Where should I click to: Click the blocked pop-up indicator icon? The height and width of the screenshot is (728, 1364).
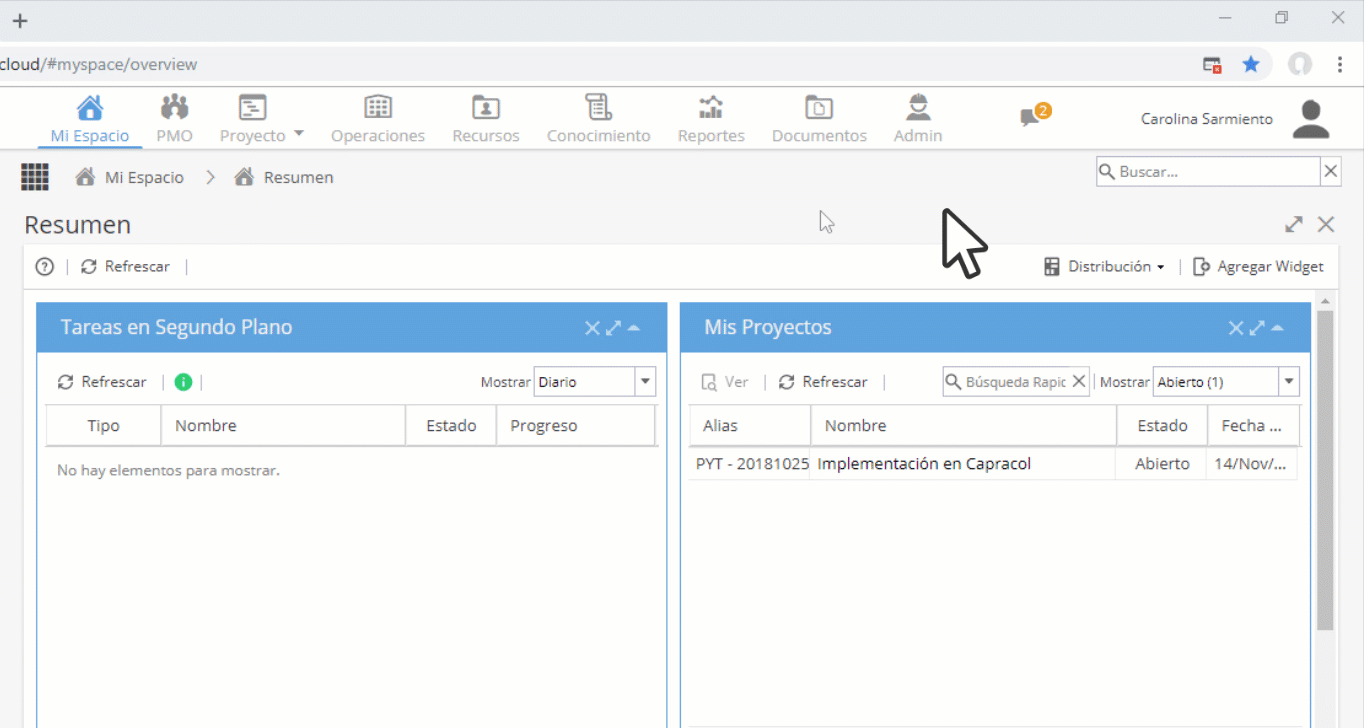click(1212, 65)
